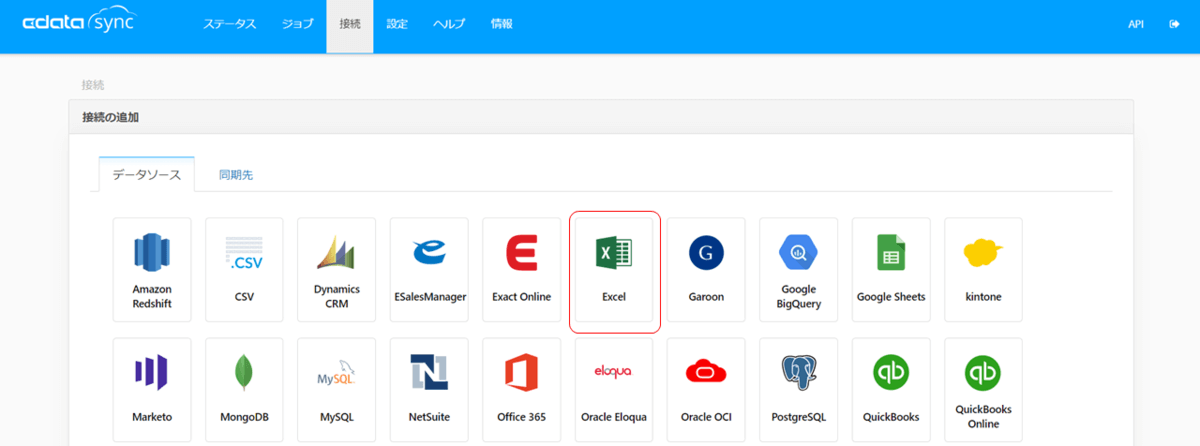This screenshot has width=1200, height=446.
Task: Select the Amazon Redshift data source
Action: click(x=152, y=270)
